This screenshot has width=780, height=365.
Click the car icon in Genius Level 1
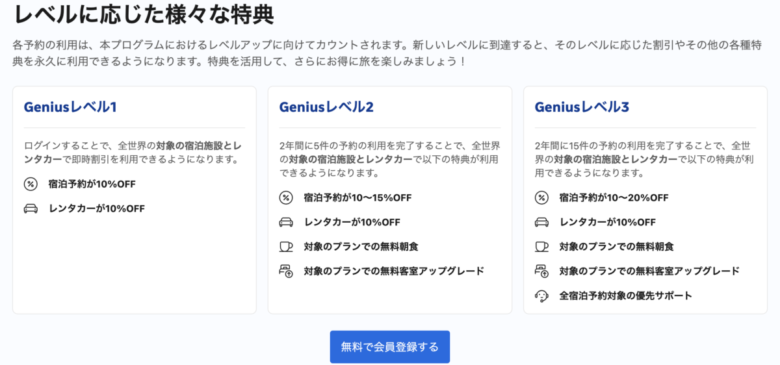pos(31,208)
